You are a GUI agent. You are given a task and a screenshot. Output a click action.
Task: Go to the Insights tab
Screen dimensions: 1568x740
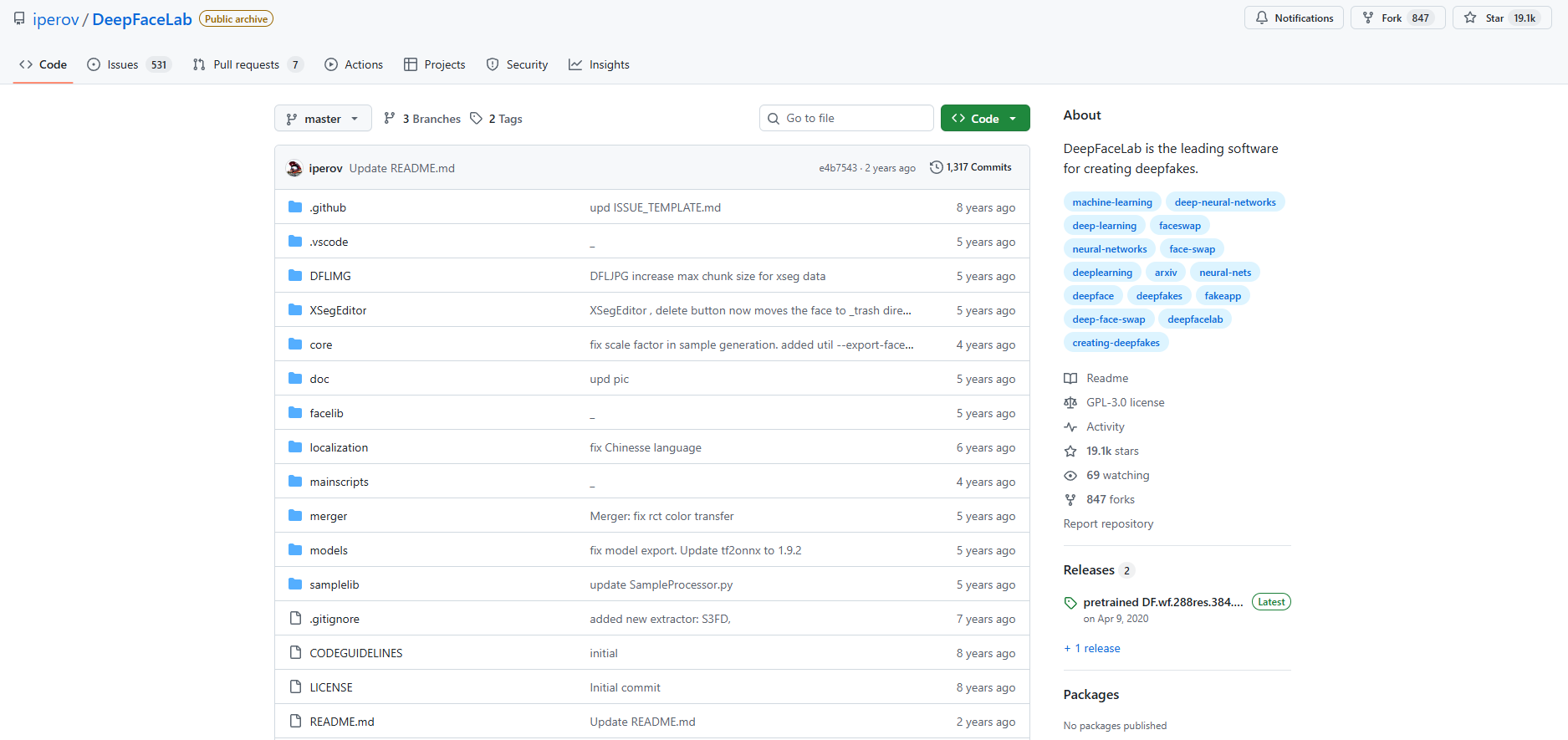point(599,65)
